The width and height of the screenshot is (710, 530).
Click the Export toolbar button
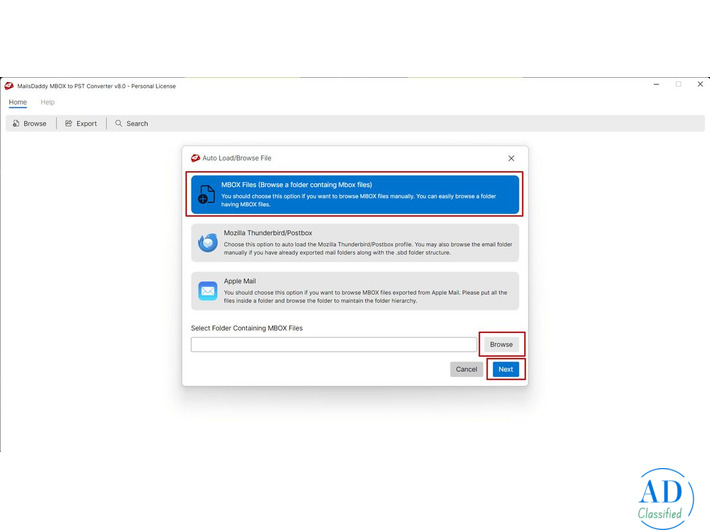[x=81, y=123]
